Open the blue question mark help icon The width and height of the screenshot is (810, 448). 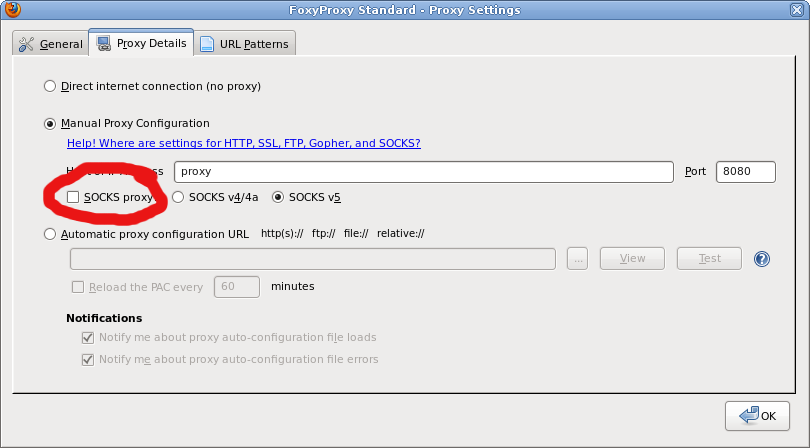coord(762,259)
